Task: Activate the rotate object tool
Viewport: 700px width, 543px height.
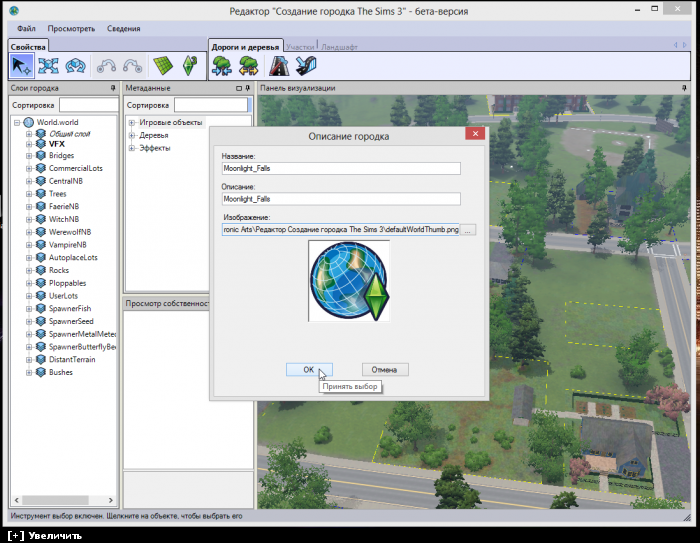Action: point(76,65)
